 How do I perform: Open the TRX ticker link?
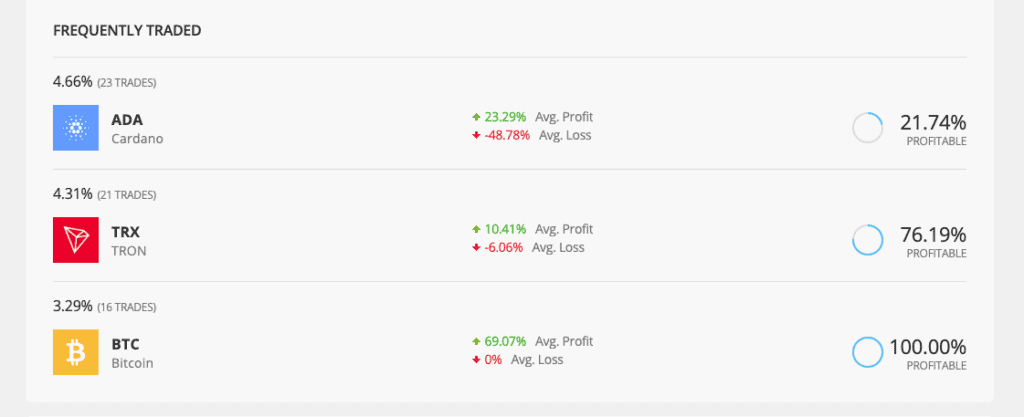(126, 232)
